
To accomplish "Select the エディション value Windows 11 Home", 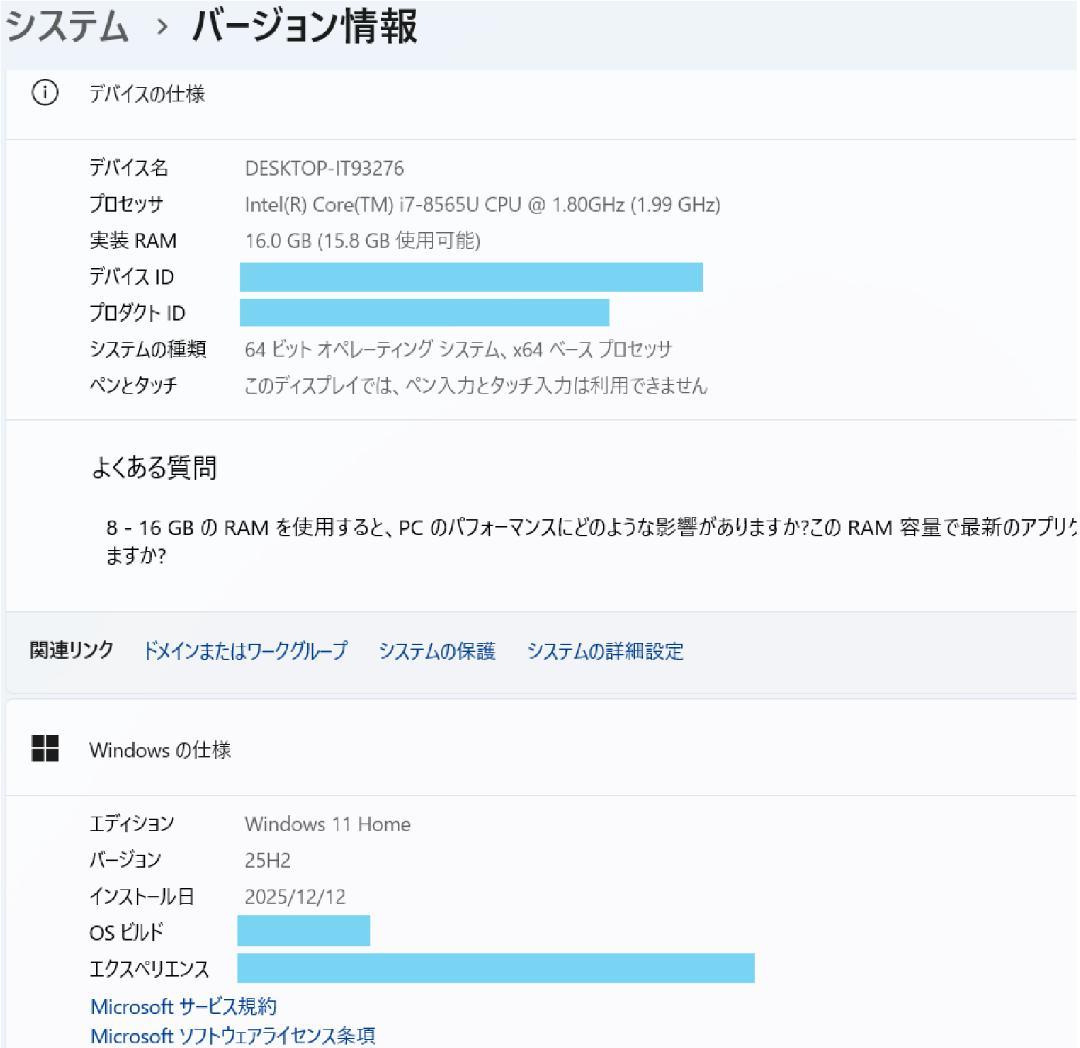I will 328,824.
